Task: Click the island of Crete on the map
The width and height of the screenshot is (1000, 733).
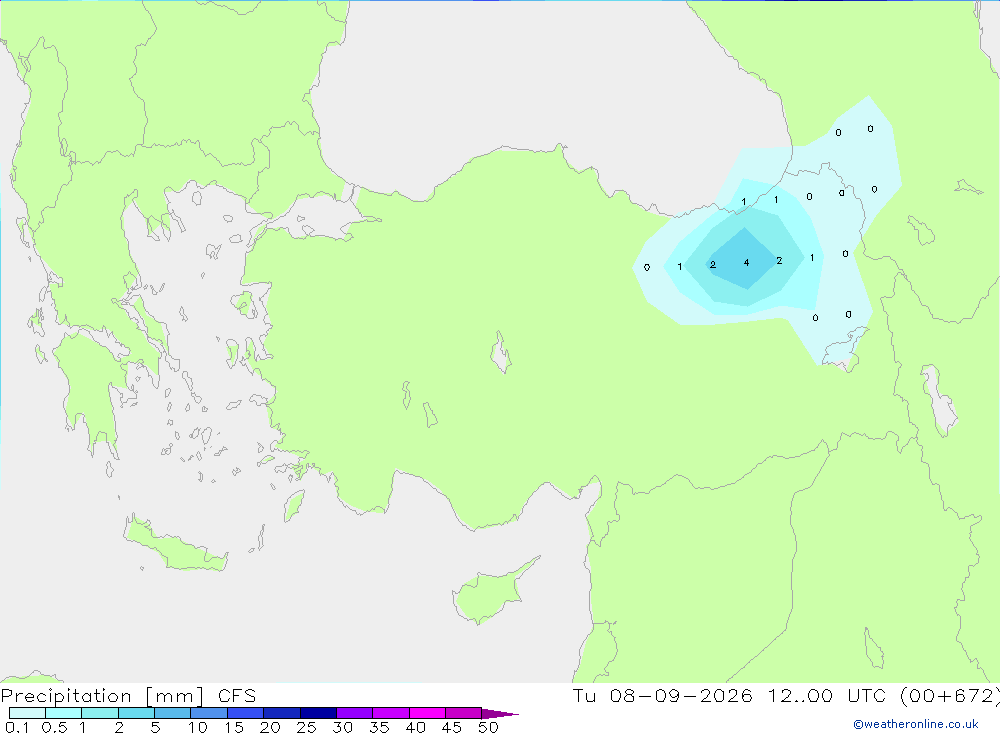Action: (175, 544)
